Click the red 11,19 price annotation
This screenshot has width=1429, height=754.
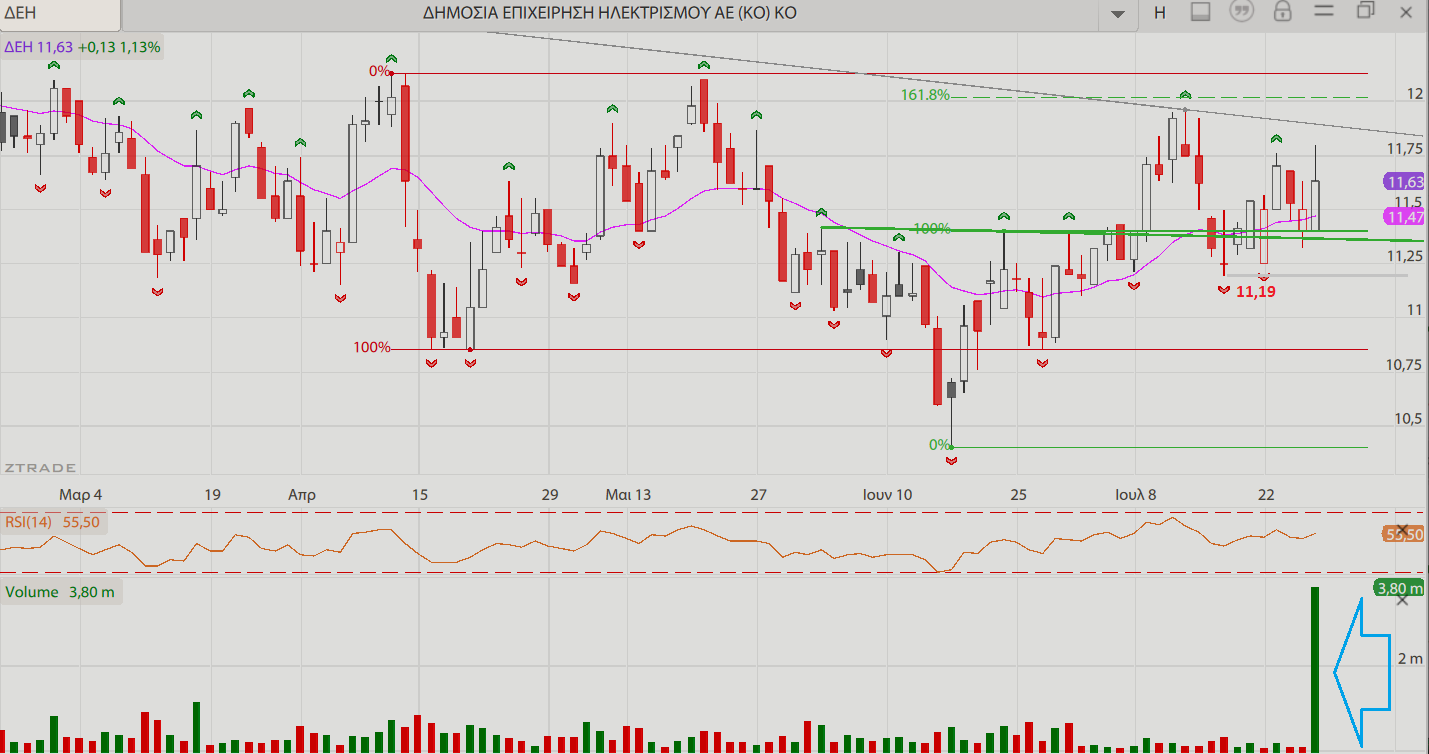[x=1256, y=292]
